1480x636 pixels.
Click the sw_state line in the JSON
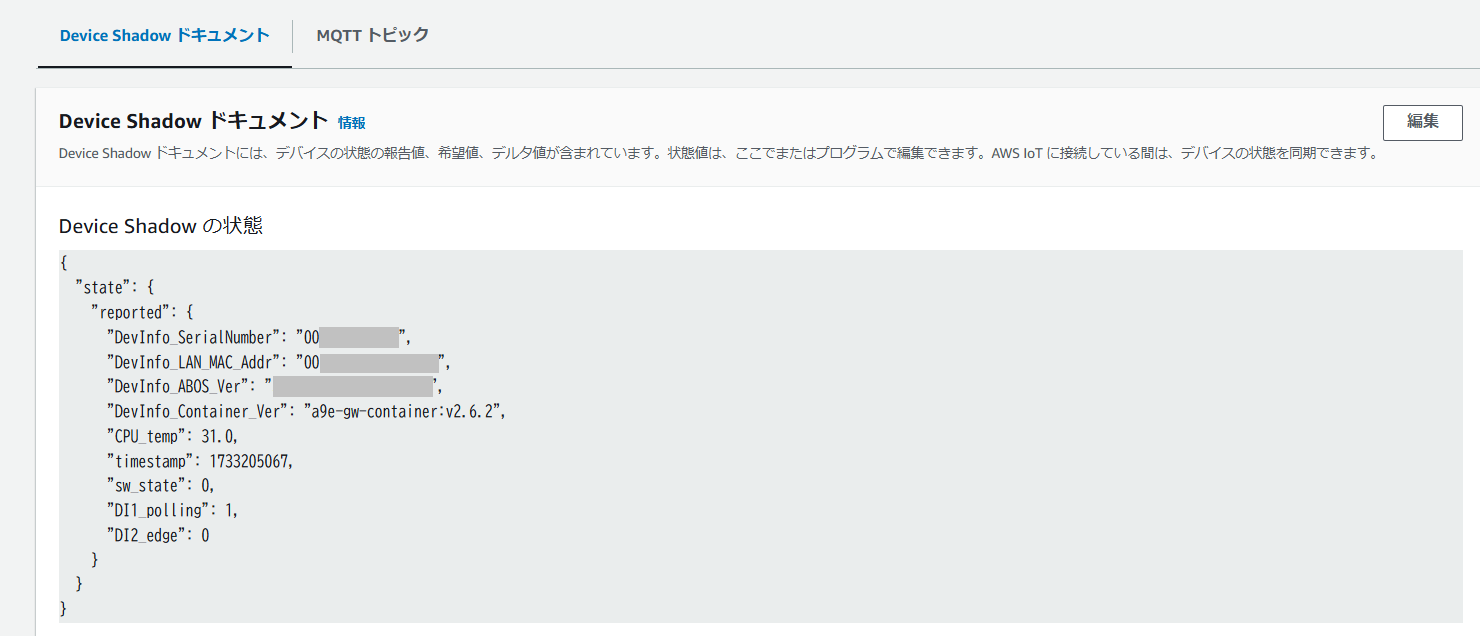click(160, 486)
